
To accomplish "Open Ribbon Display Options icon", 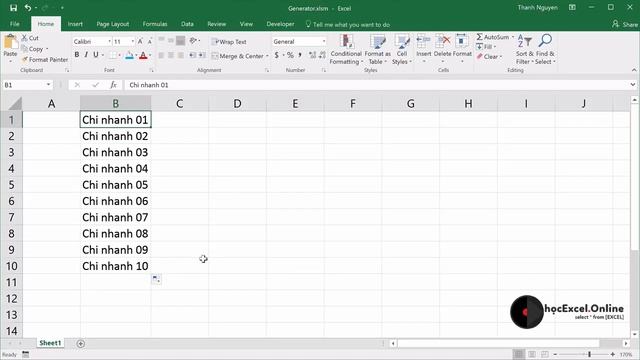I will coord(572,7).
